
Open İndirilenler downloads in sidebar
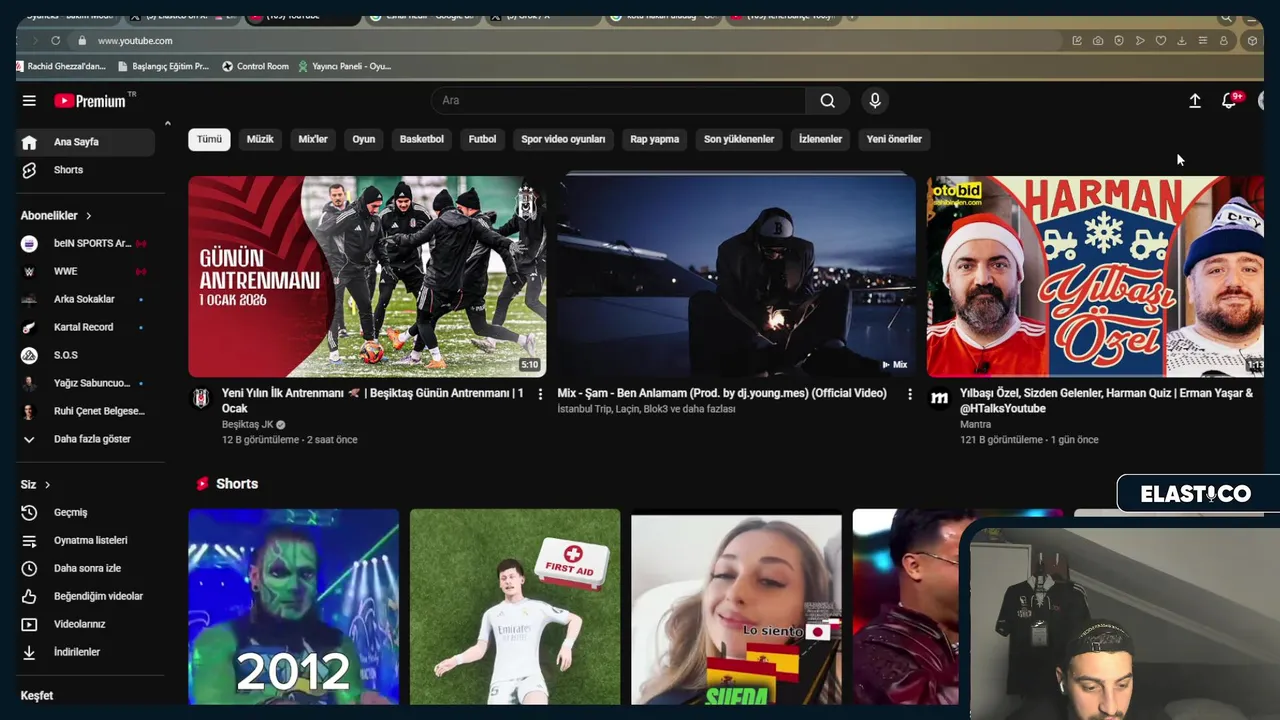point(87,652)
